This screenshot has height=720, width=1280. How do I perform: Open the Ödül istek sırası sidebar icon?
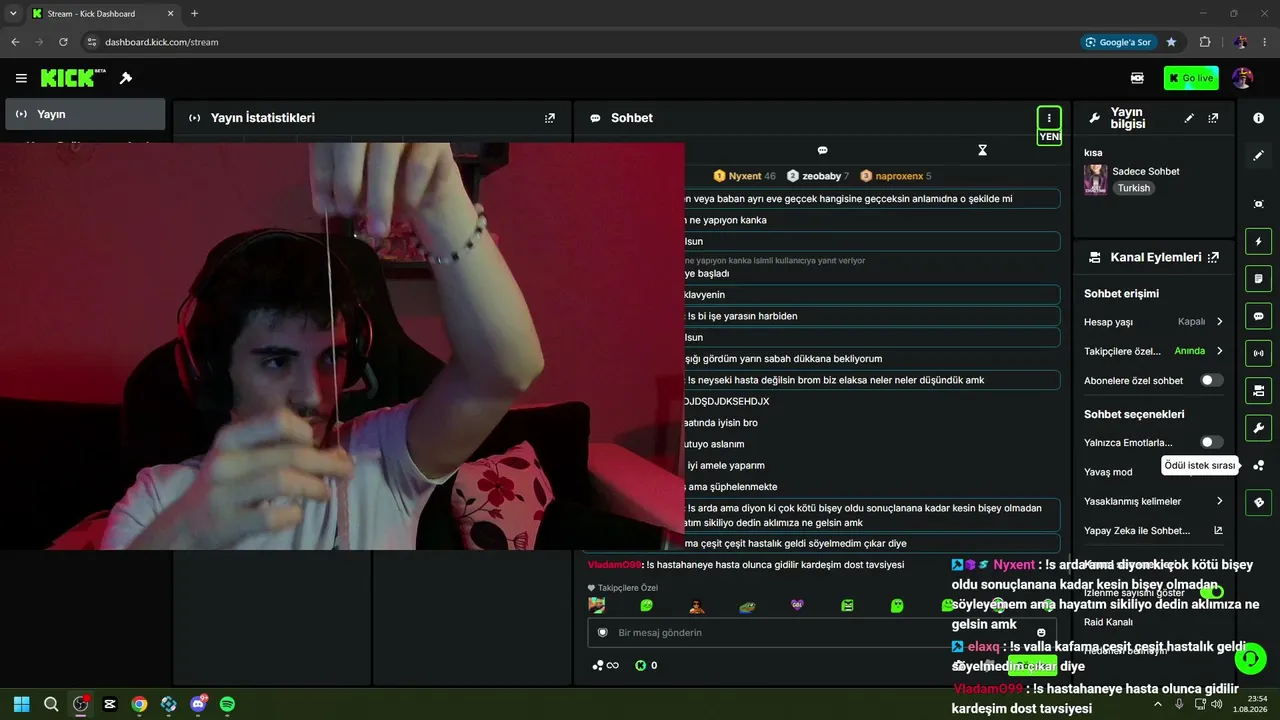pos(1258,465)
